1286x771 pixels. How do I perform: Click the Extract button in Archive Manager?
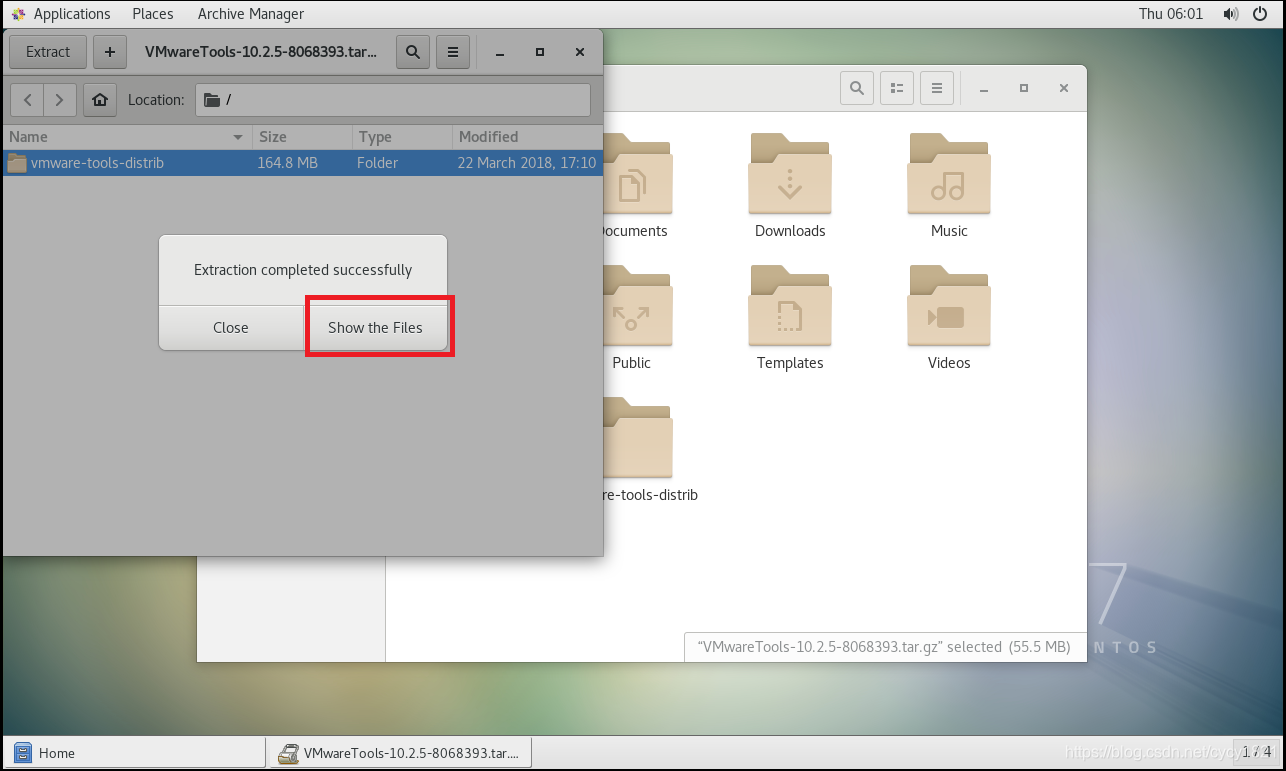tap(48, 52)
